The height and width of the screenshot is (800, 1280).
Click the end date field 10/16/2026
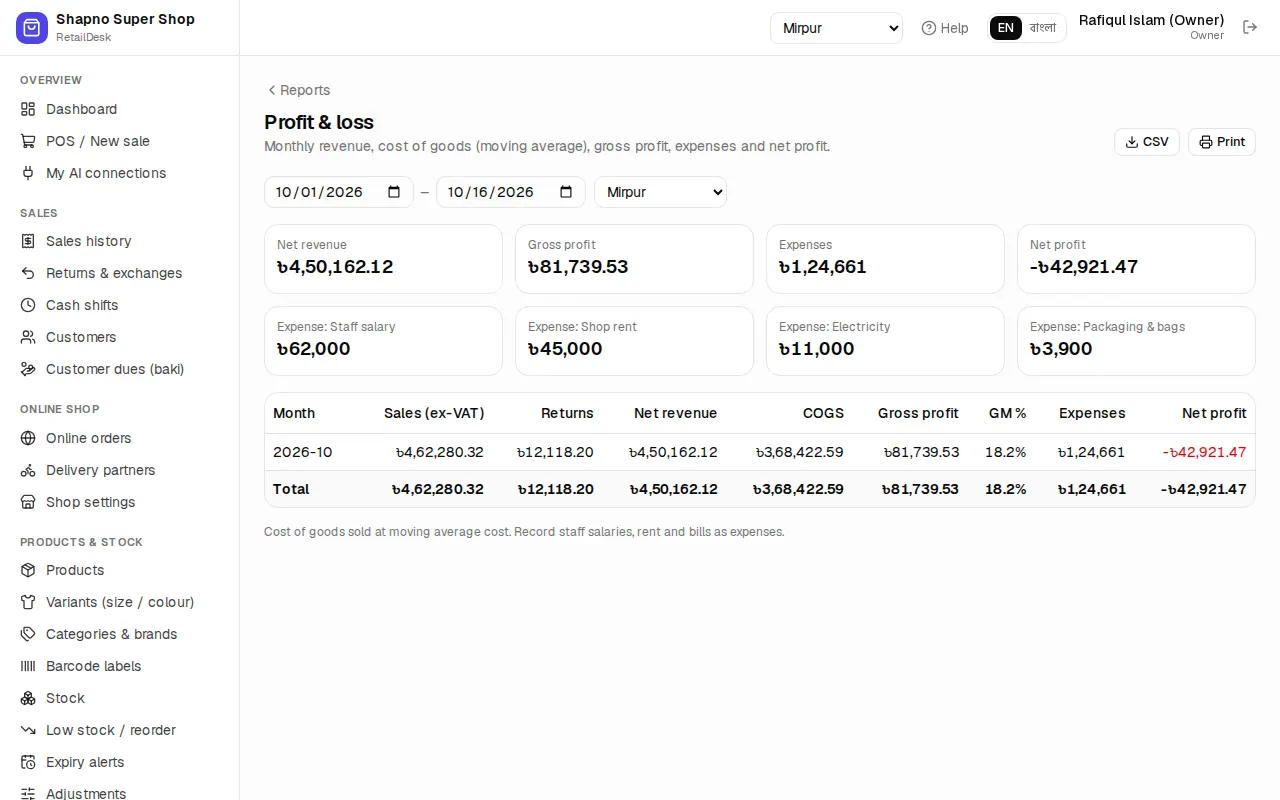[511, 192]
